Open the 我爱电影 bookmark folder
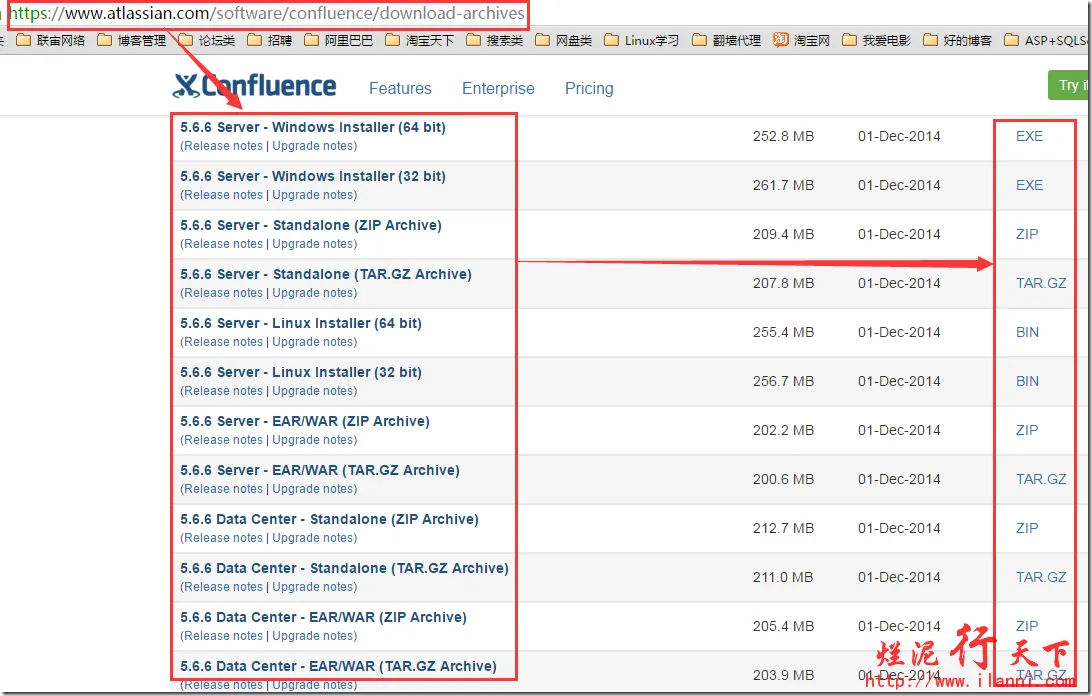Image resolution: width=1092 pixels, height=696 pixels. click(876, 40)
